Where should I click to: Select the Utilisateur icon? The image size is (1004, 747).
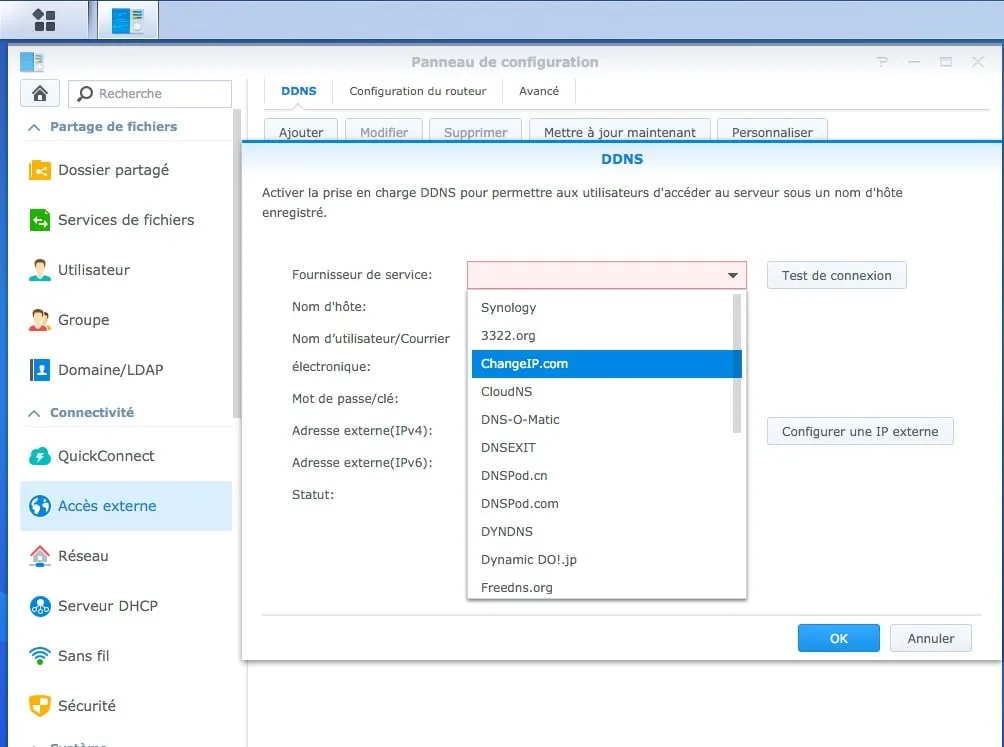coord(40,270)
